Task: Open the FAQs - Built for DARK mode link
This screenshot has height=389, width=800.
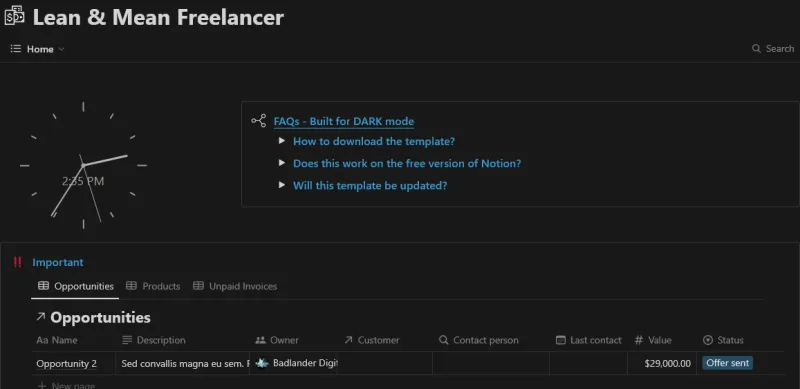Action: (344, 121)
